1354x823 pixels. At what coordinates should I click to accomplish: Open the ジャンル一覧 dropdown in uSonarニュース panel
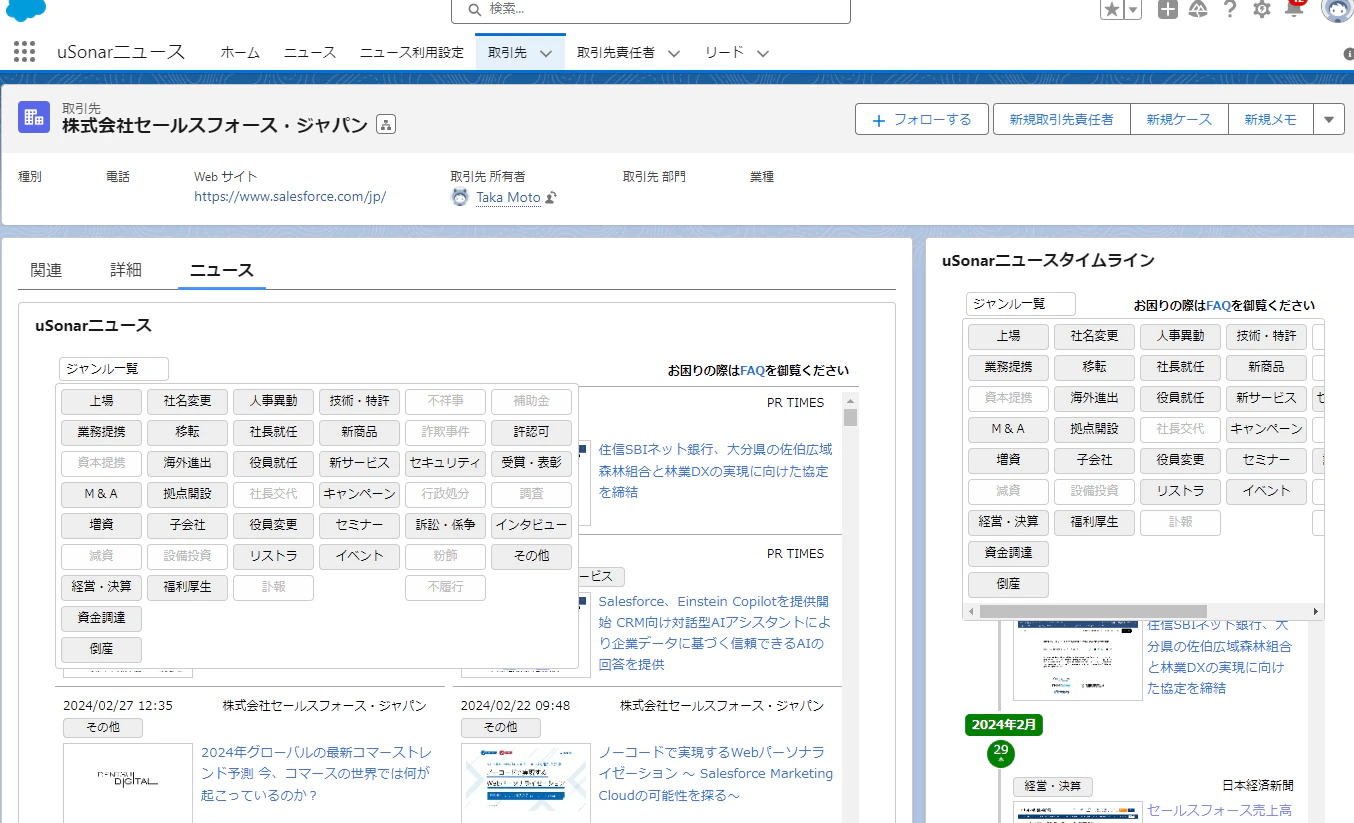pos(114,369)
